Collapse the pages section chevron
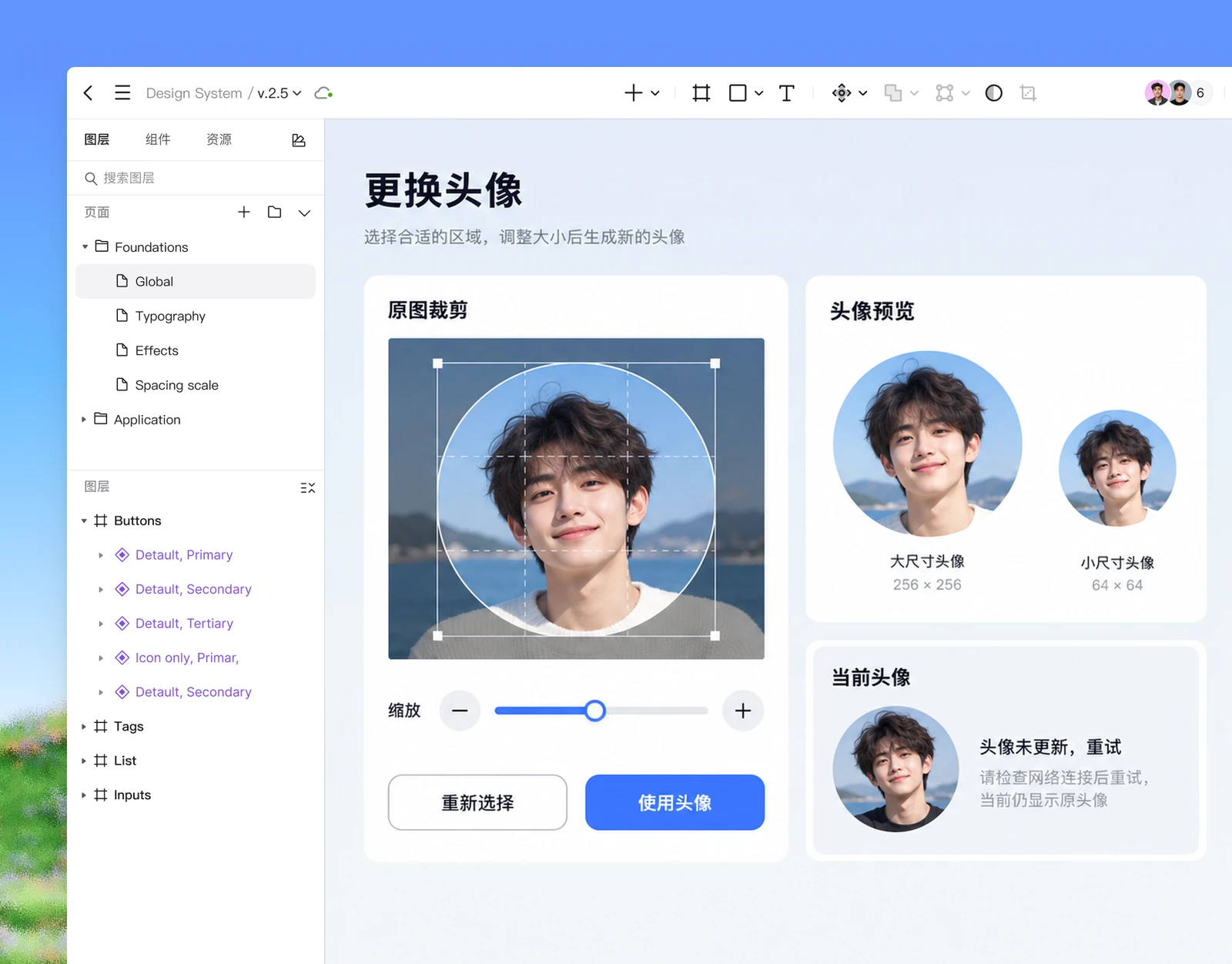The image size is (1232, 964). pos(305,213)
